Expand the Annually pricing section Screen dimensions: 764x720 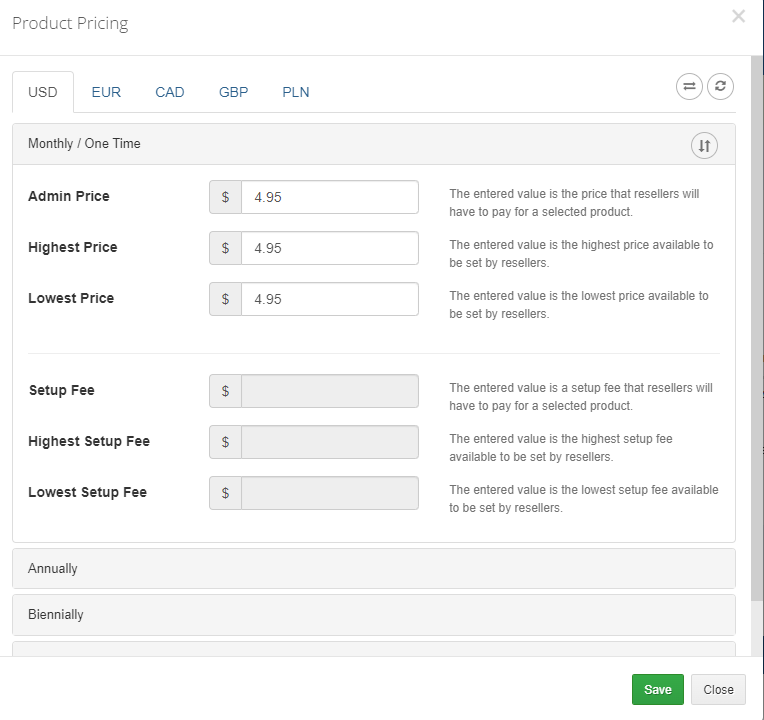(374, 568)
